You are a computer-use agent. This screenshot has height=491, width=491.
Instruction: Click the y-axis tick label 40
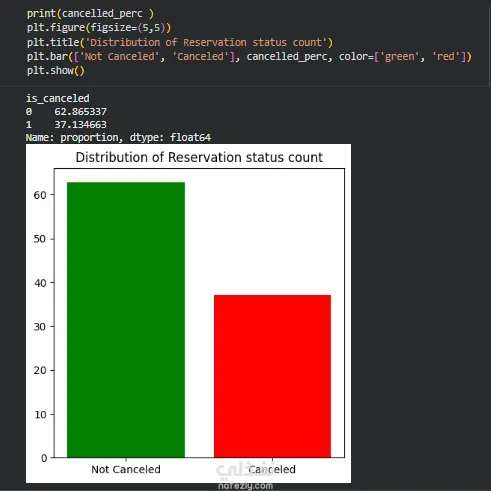point(40,283)
